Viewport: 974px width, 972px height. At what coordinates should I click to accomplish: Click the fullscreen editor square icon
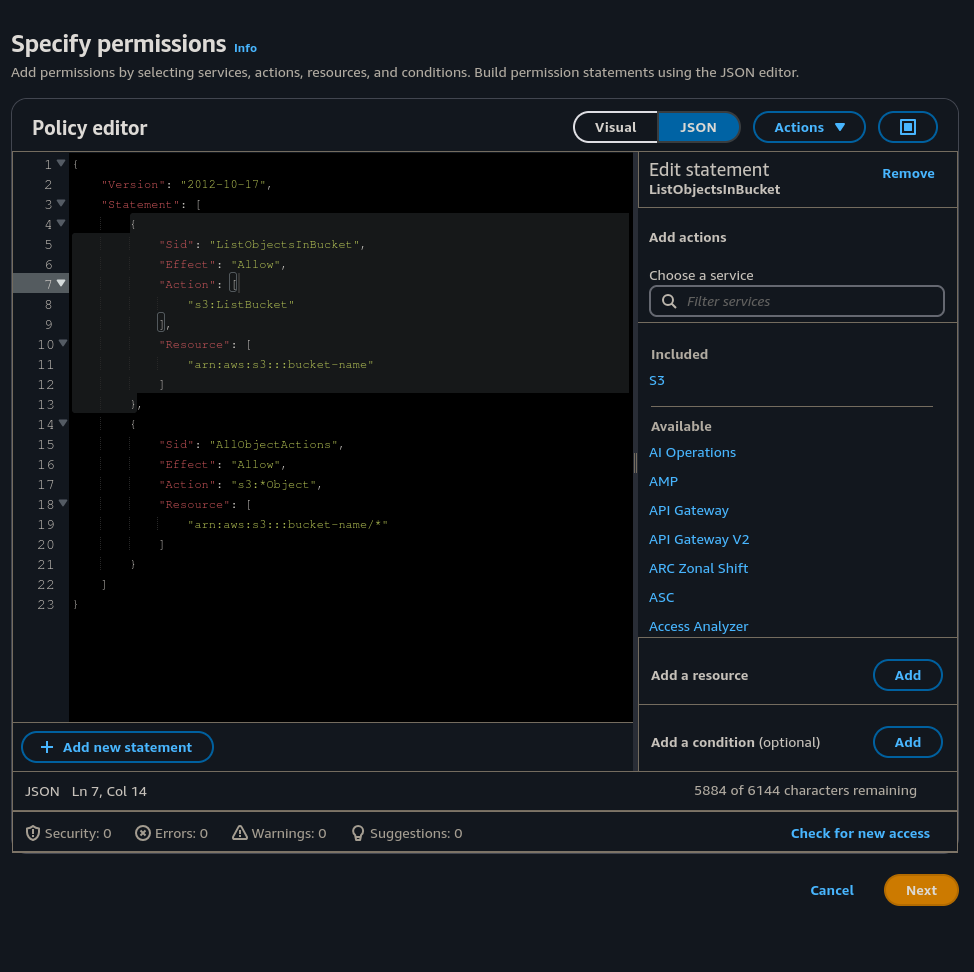tap(907, 127)
